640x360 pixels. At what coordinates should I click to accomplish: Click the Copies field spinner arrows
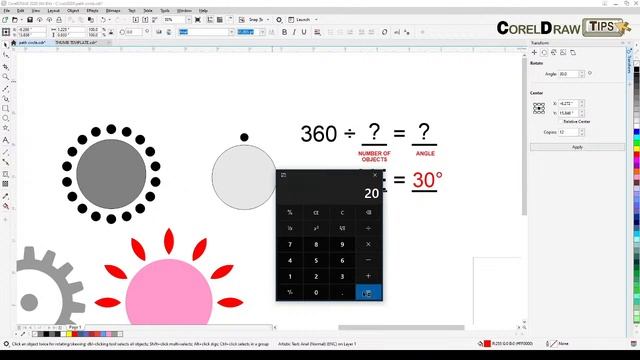pos(582,132)
